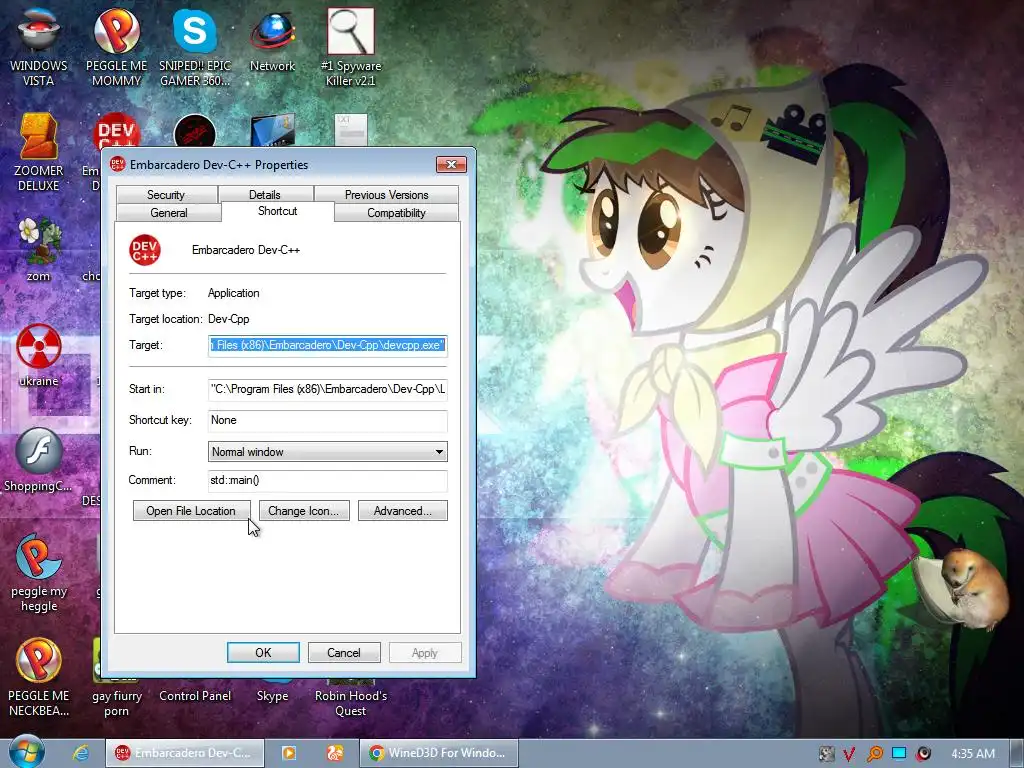Screen dimensions: 1024x768
Task: Select the Skype-logo SNIPED!! EPIC GAMER icon
Action: point(195,47)
